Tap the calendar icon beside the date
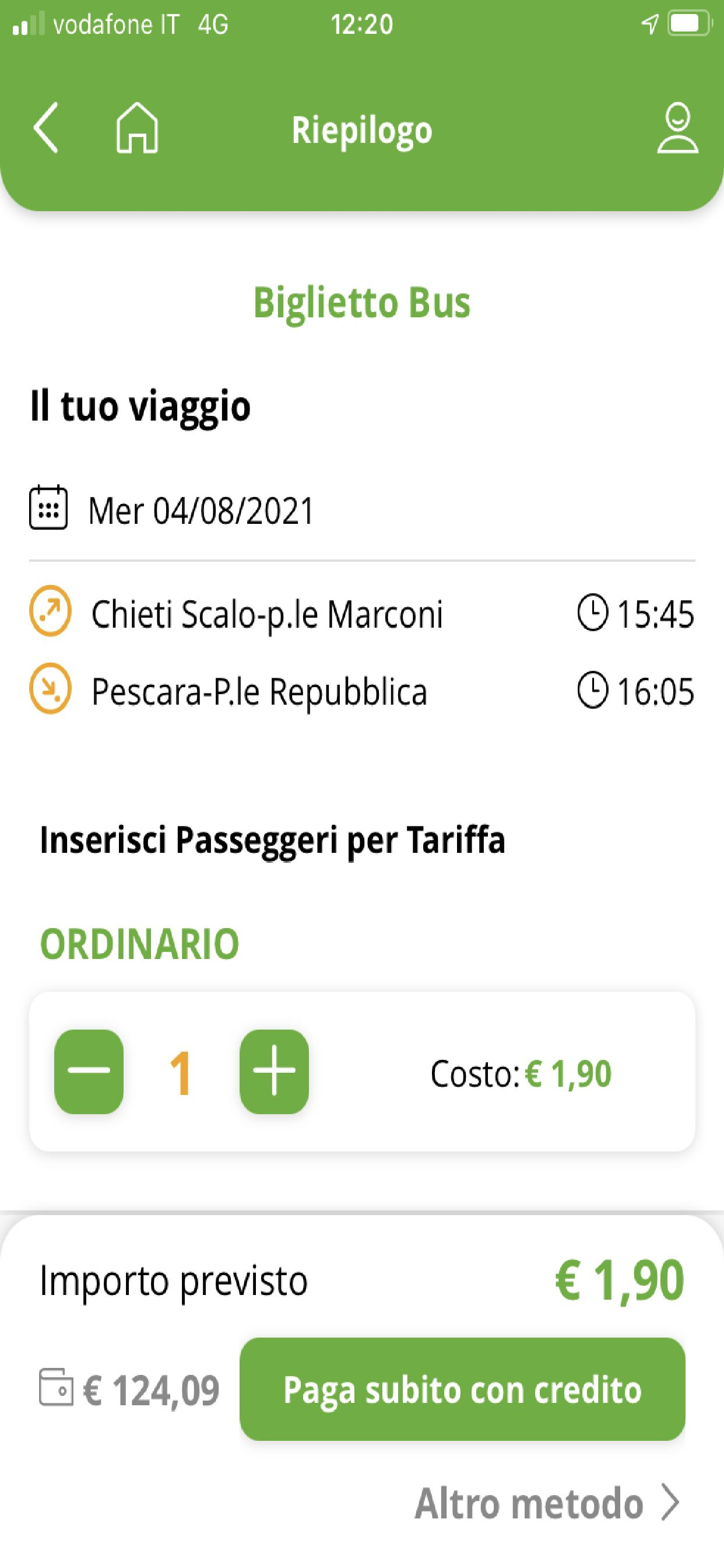Screen dimensions: 724x1568 (48, 508)
